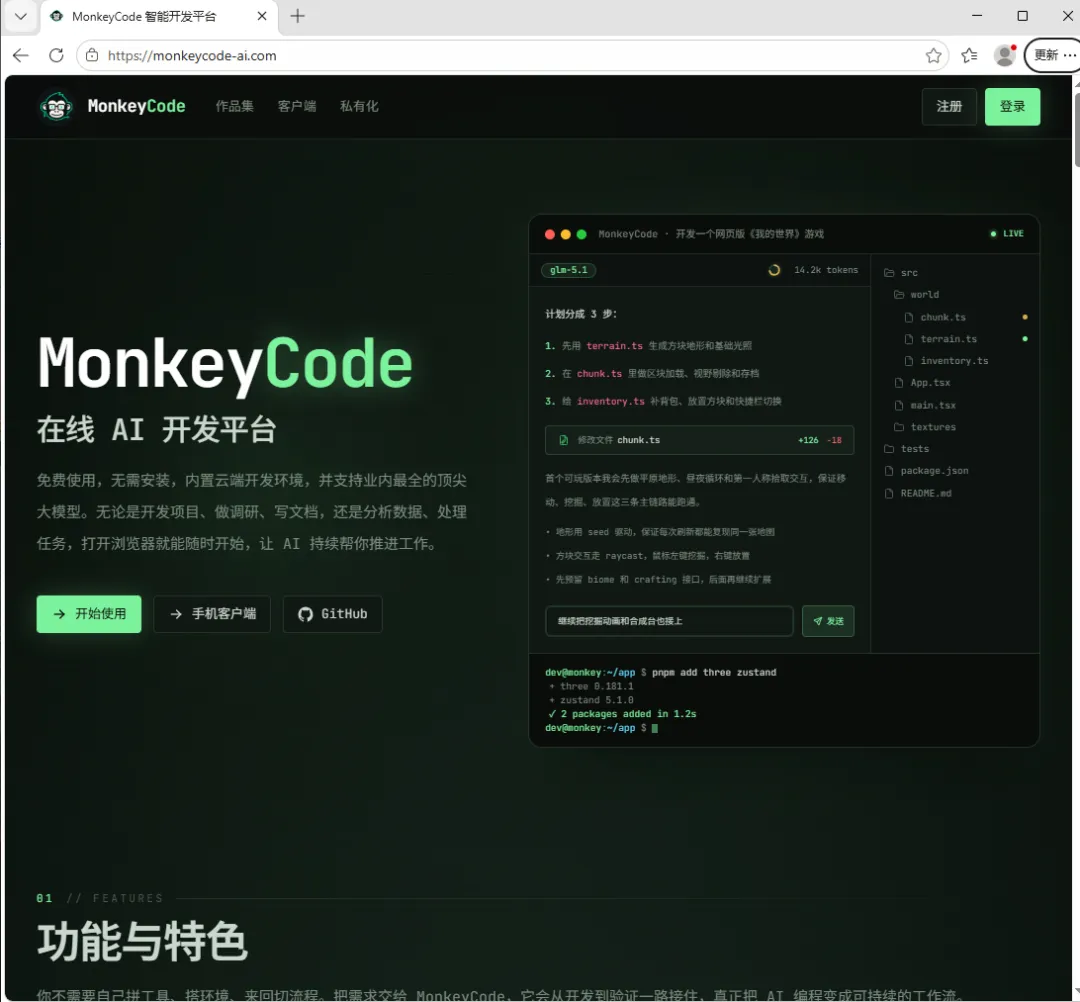Image resolution: width=1080 pixels, height=1002 pixels.
Task: Open README.md in file tree
Action: pos(918,494)
